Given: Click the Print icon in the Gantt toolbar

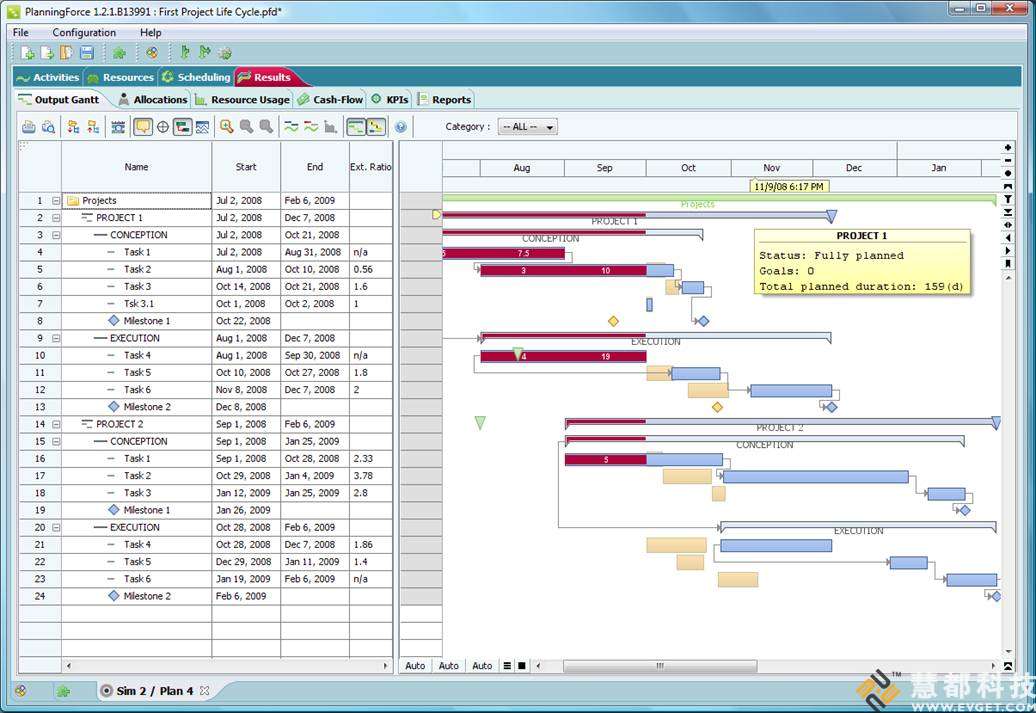Looking at the screenshot, I should 28,127.
